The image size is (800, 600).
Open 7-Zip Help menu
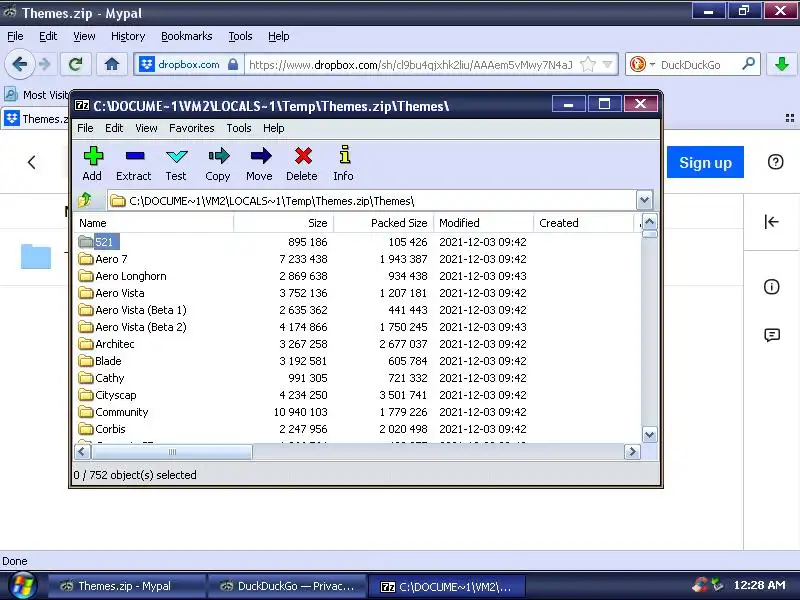(x=273, y=128)
